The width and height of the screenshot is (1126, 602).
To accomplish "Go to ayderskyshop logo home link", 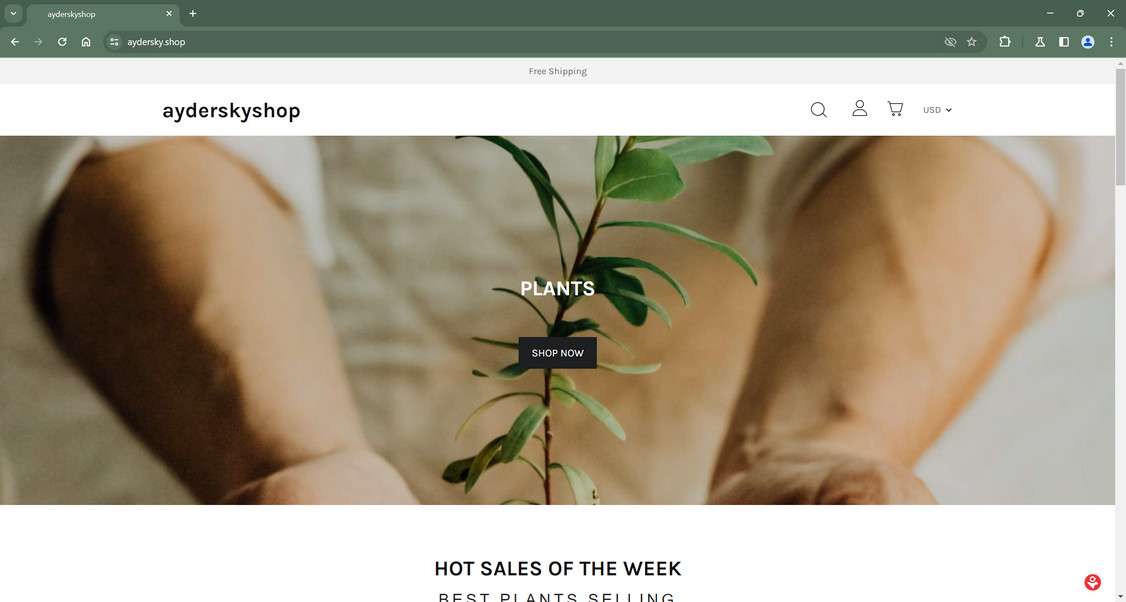I will (231, 111).
